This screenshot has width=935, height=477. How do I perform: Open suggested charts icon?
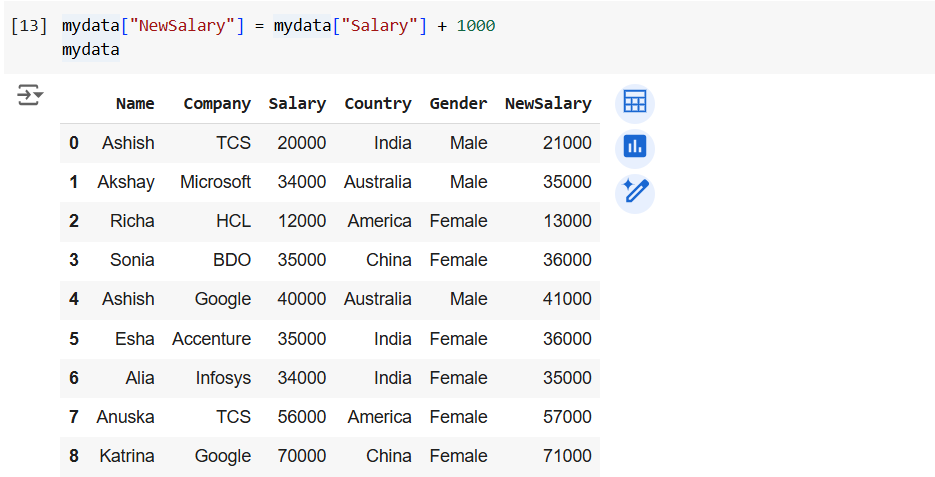[634, 147]
